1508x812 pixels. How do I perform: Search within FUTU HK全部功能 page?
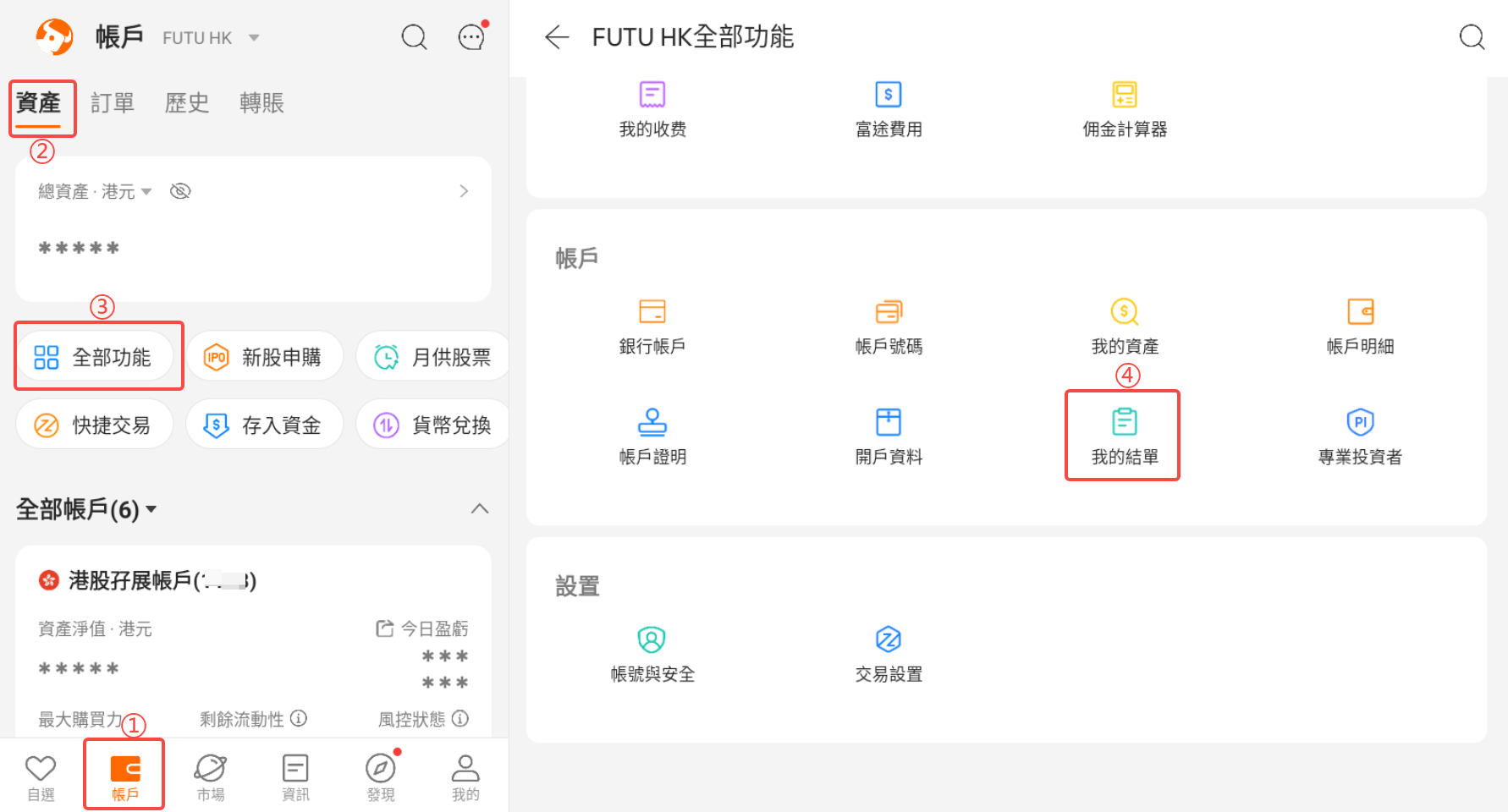point(1472,37)
